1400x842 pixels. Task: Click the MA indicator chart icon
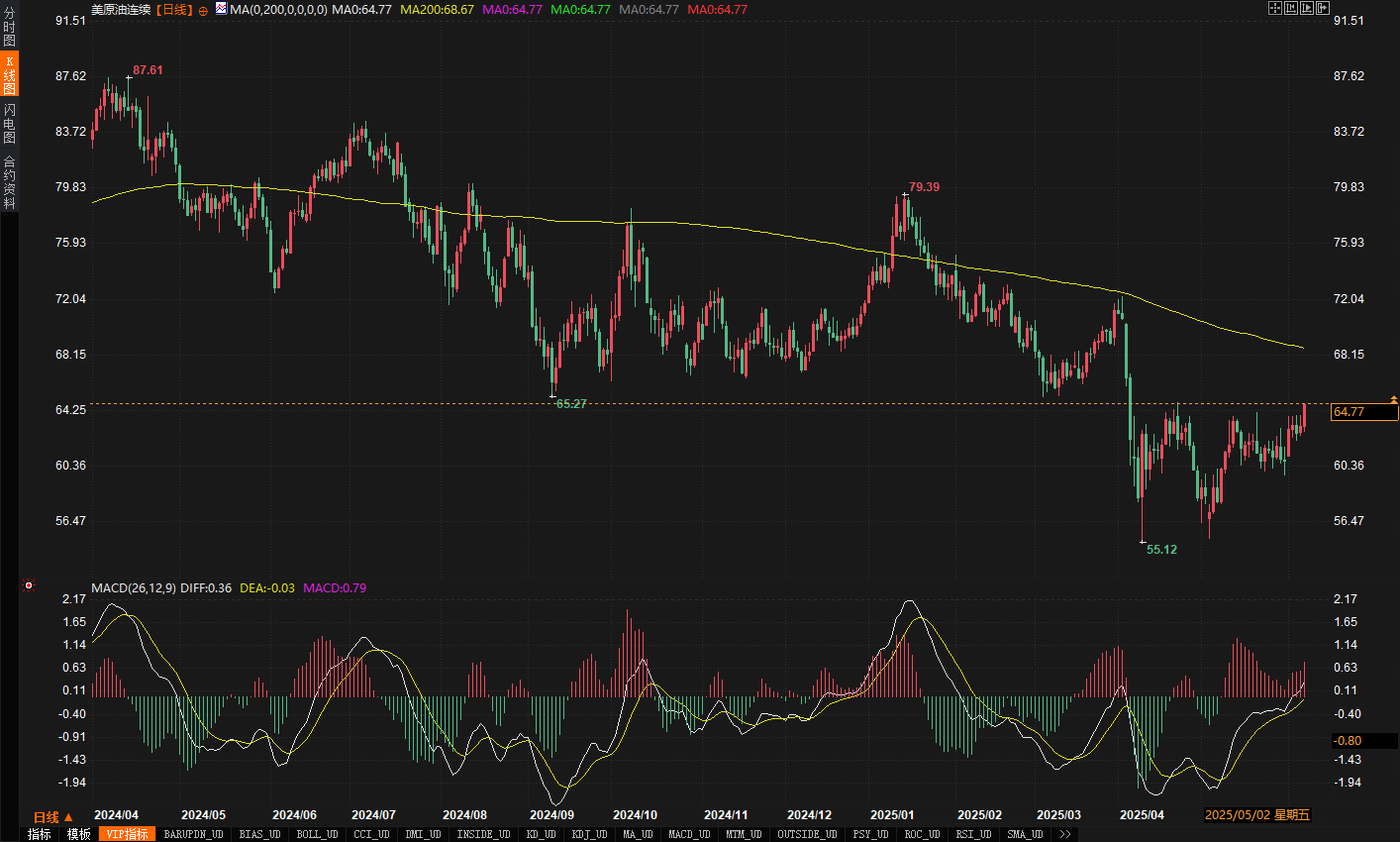pos(220,10)
